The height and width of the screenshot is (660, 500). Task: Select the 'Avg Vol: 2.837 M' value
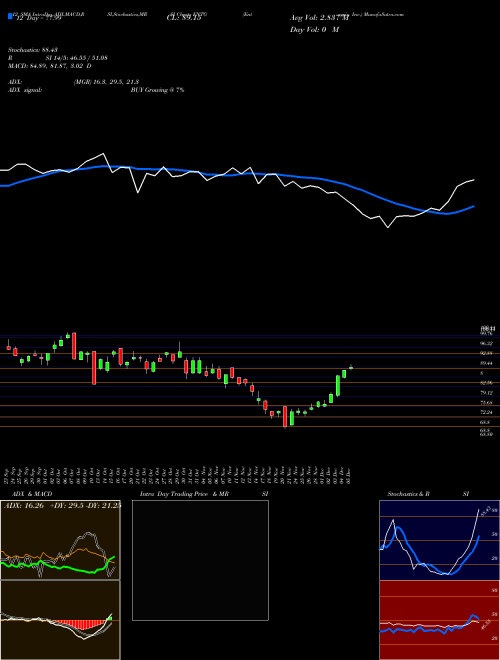coord(320,18)
